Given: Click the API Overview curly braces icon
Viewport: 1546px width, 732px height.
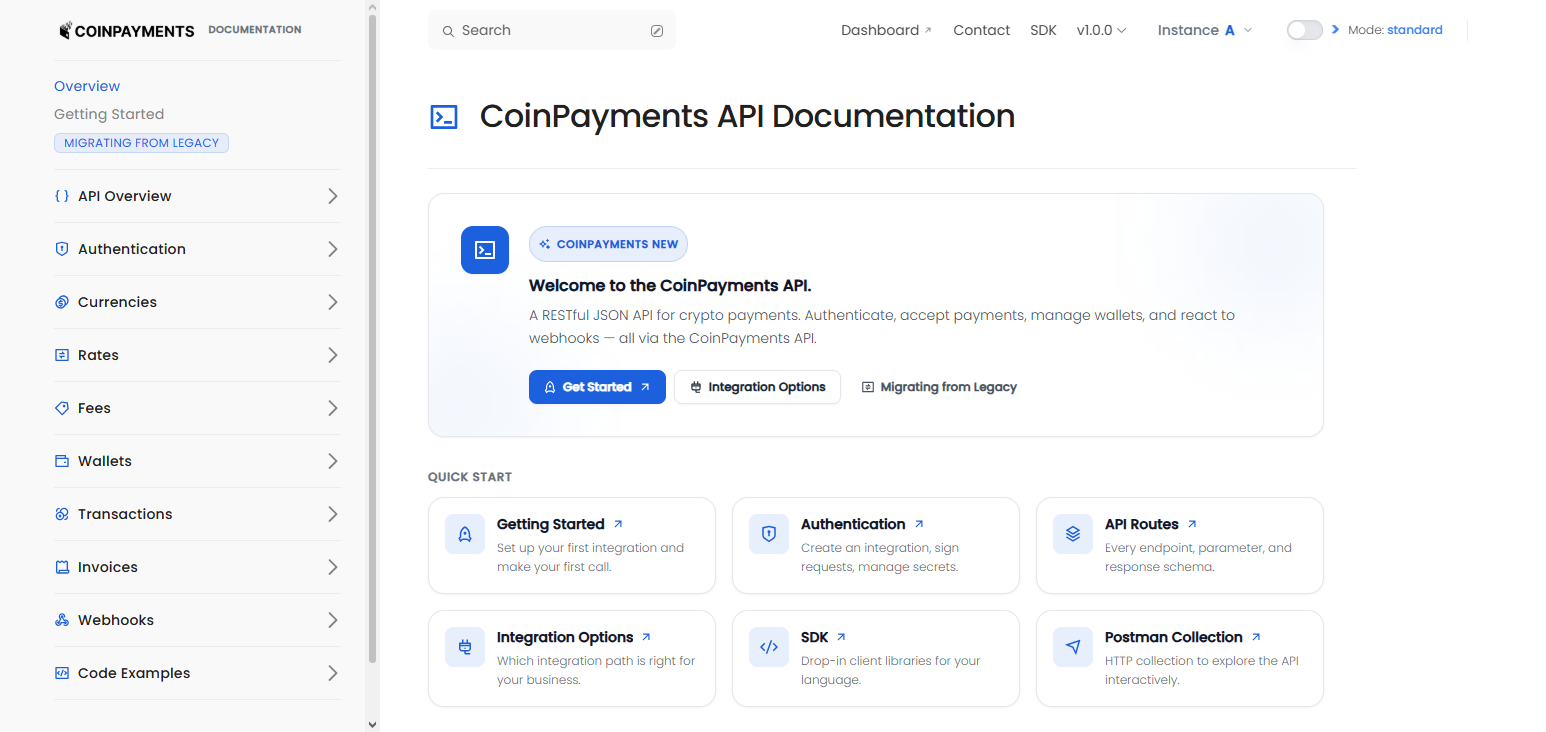Looking at the screenshot, I should [62, 196].
